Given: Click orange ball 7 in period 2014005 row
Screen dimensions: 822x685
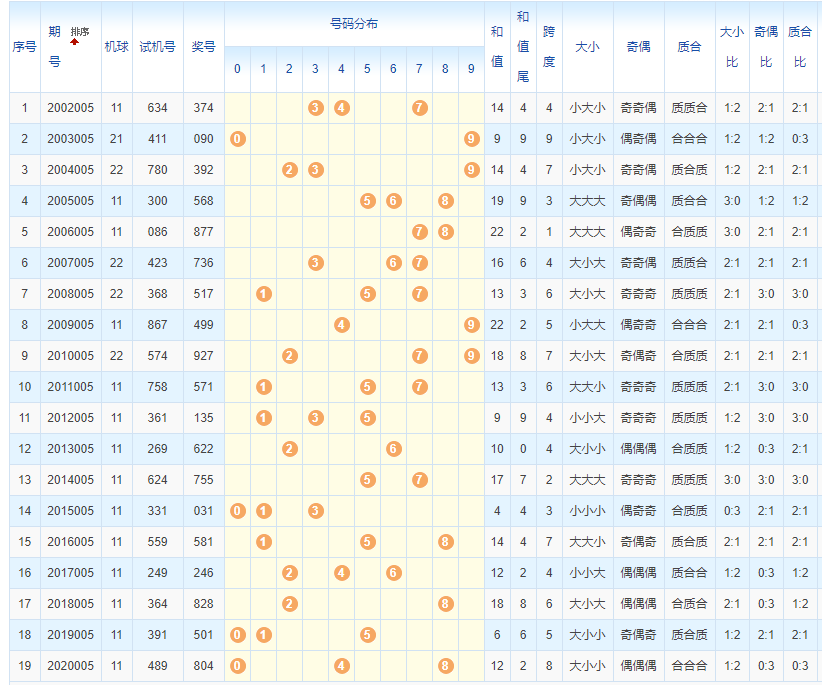Looking at the screenshot, I should [419, 480].
